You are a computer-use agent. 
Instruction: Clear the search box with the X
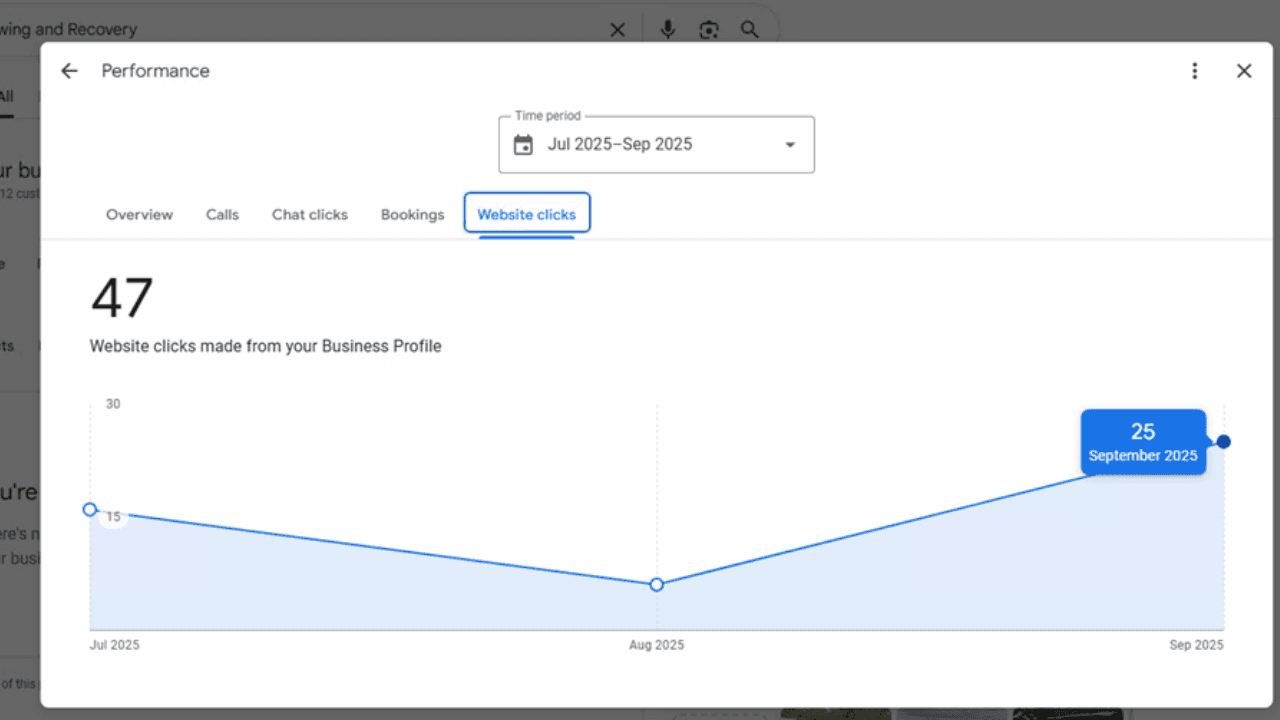617,30
